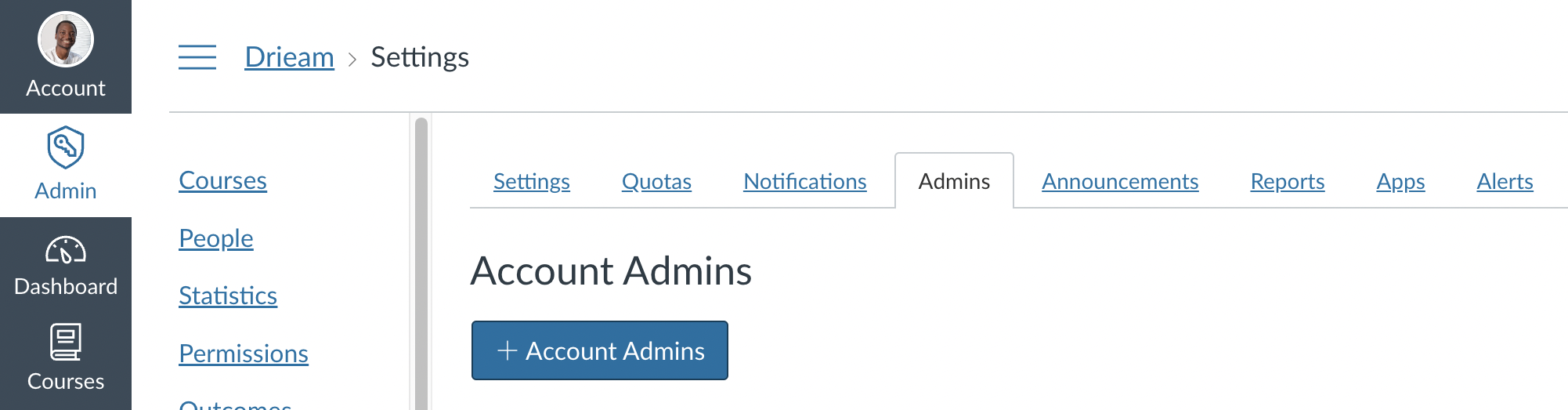Switch to the Quotas tab
The width and height of the screenshot is (1568, 410).
pyautogui.click(x=656, y=181)
